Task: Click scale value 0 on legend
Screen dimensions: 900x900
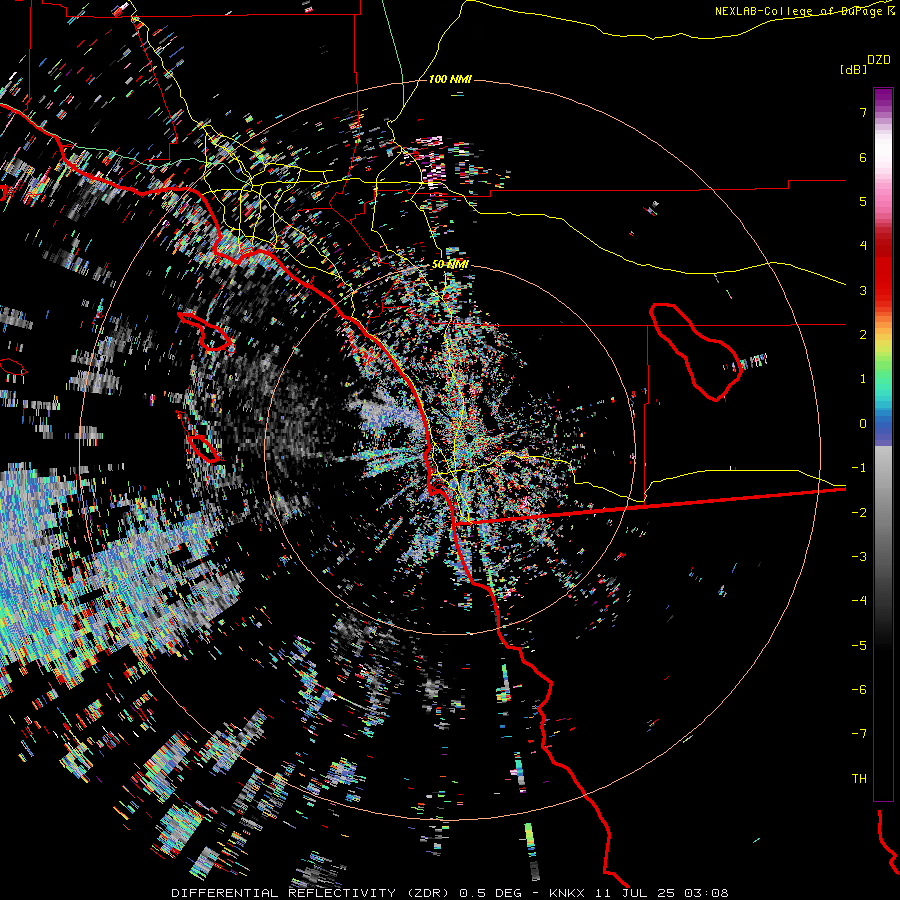Action: [863, 424]
